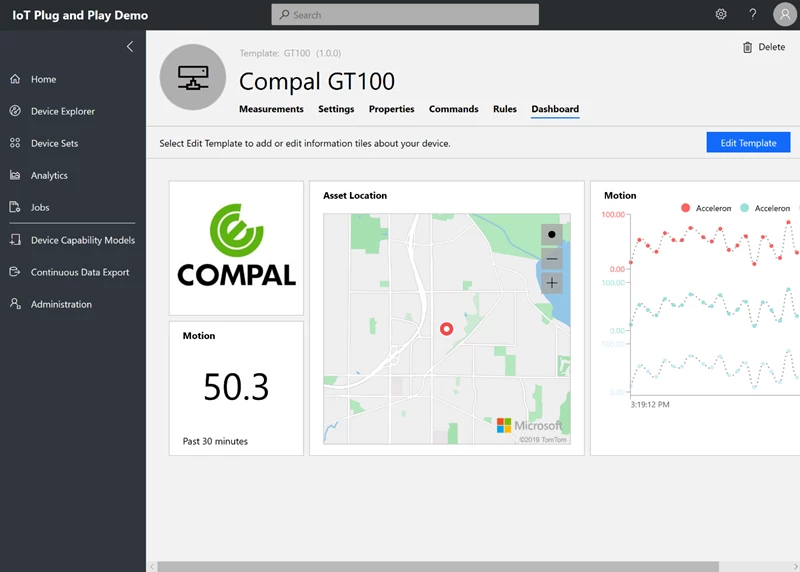Click the horizontal scrollbar thumb
Viewport: 800px width, 572px height.
click(x=438, y=566)
